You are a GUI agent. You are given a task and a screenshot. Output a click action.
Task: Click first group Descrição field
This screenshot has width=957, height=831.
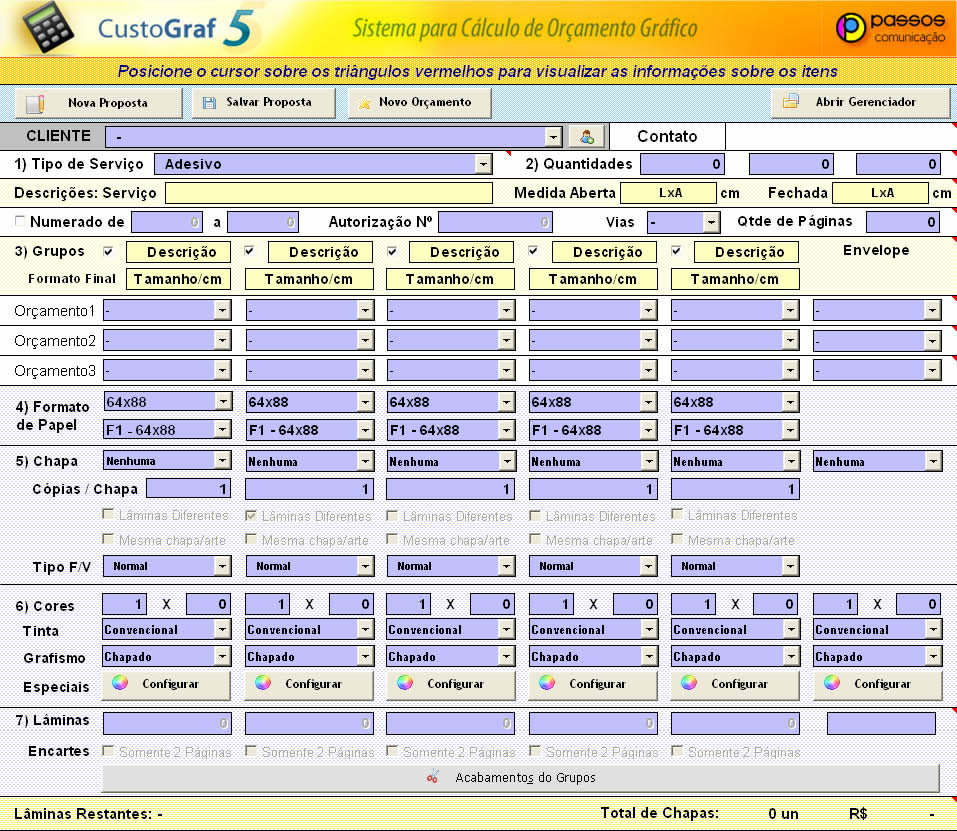179,252
